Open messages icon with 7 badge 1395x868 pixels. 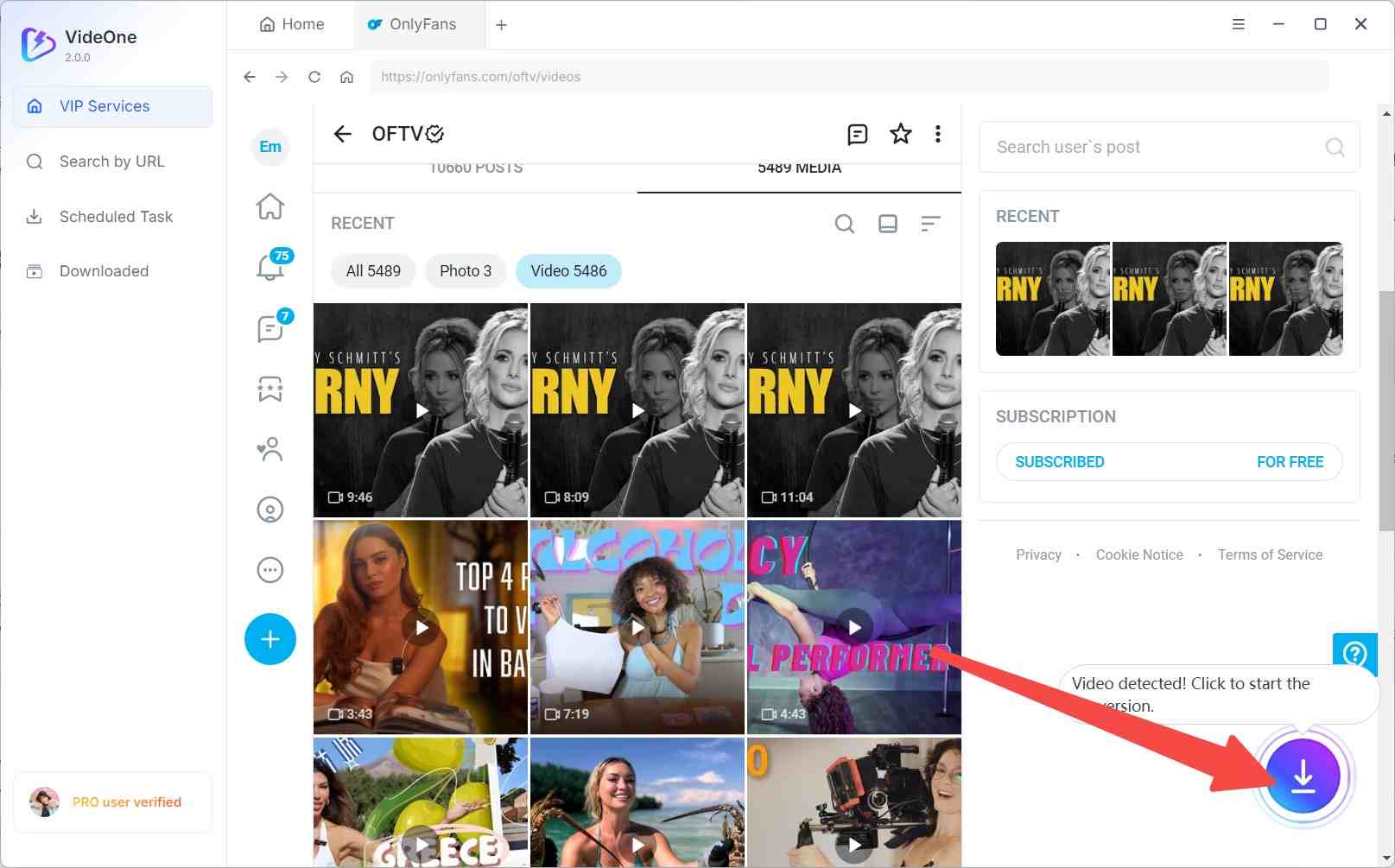270,328
